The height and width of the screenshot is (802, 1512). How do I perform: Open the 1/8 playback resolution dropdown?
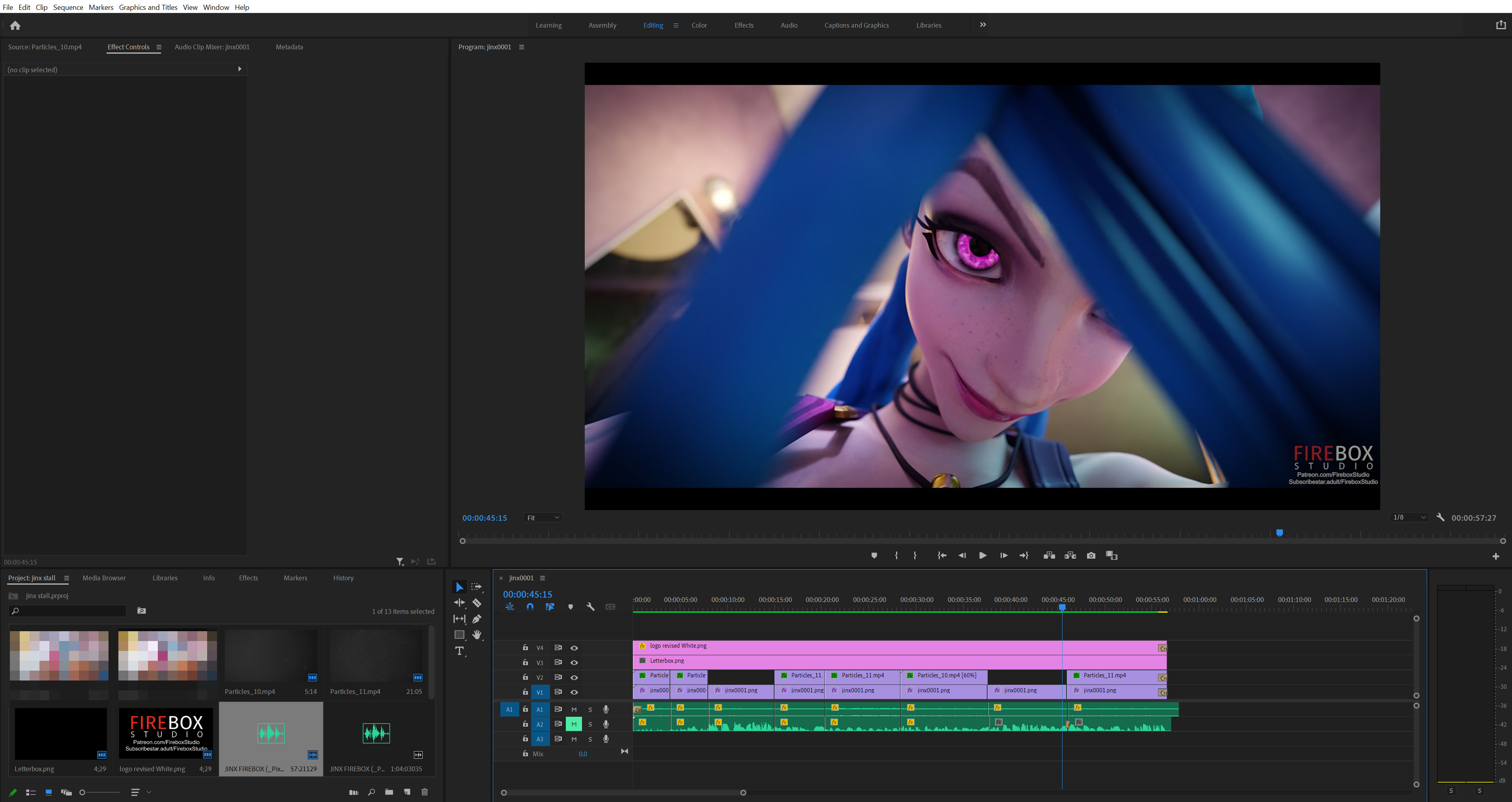tap(1409, 518)
